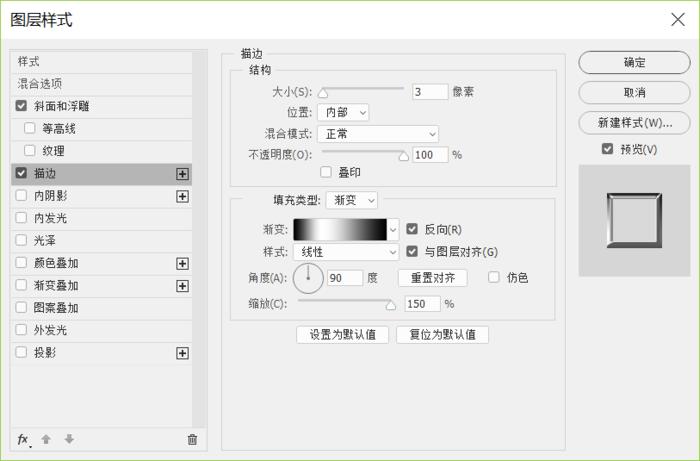
Task: Open the 图案叠加 settings row
Action: [x=101, y=308]
